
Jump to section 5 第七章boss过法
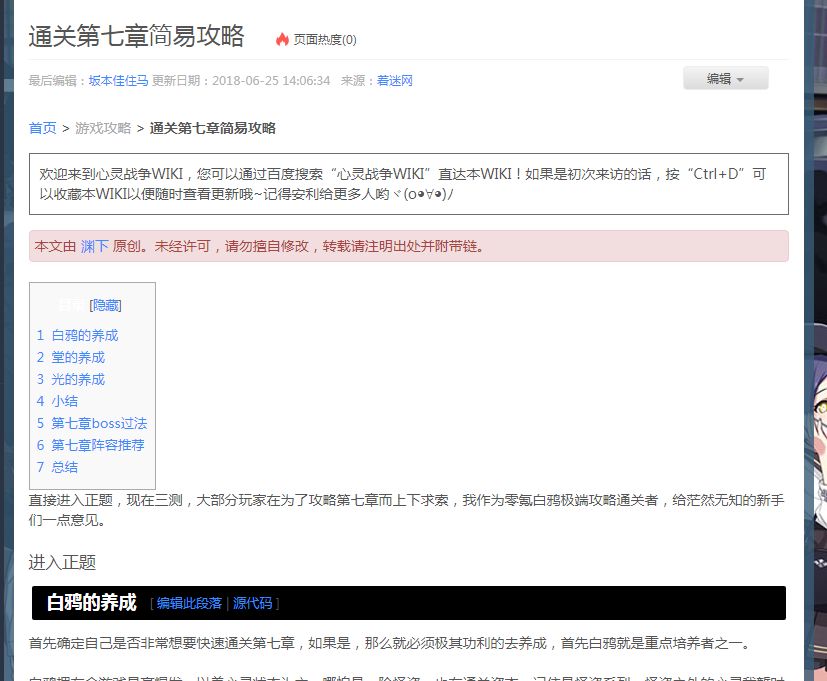click(92, 423)
